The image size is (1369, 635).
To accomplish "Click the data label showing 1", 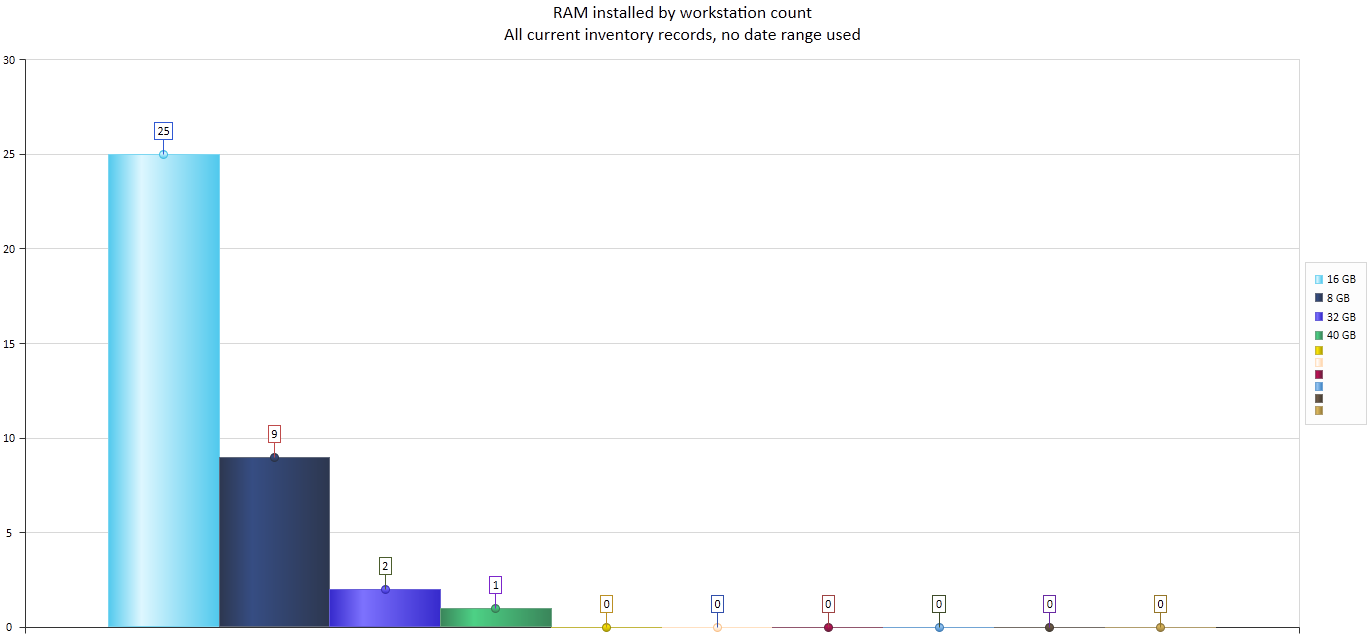I will point(495,585).
